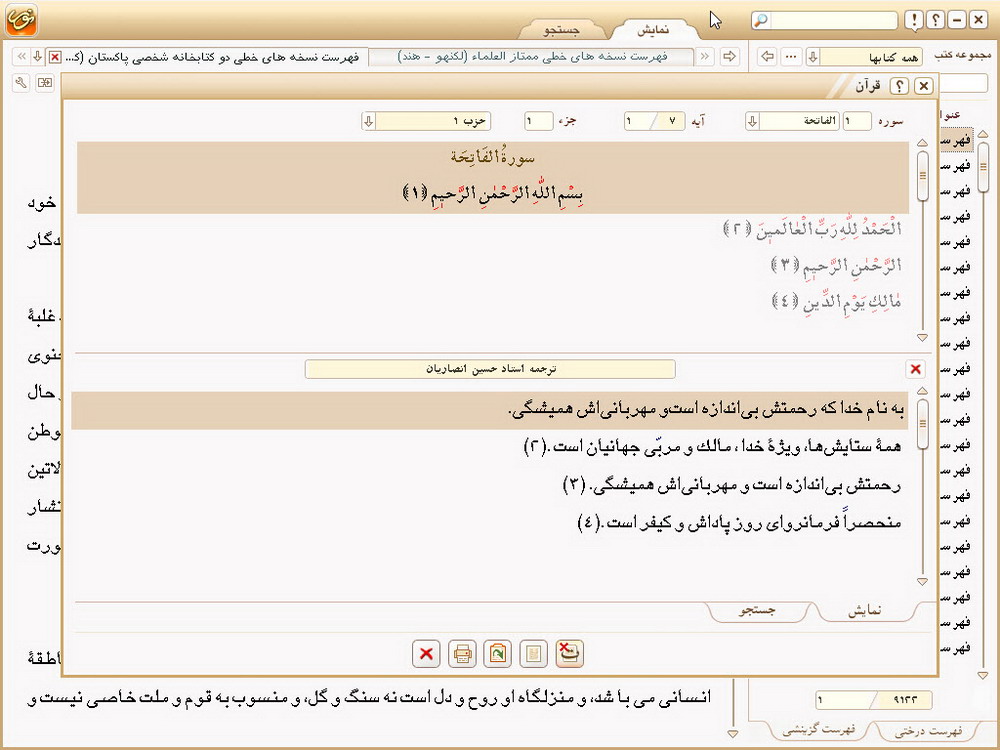Click the wrench settings icon at left
This screenshot has height=750, width=1000.
[21, 83]
